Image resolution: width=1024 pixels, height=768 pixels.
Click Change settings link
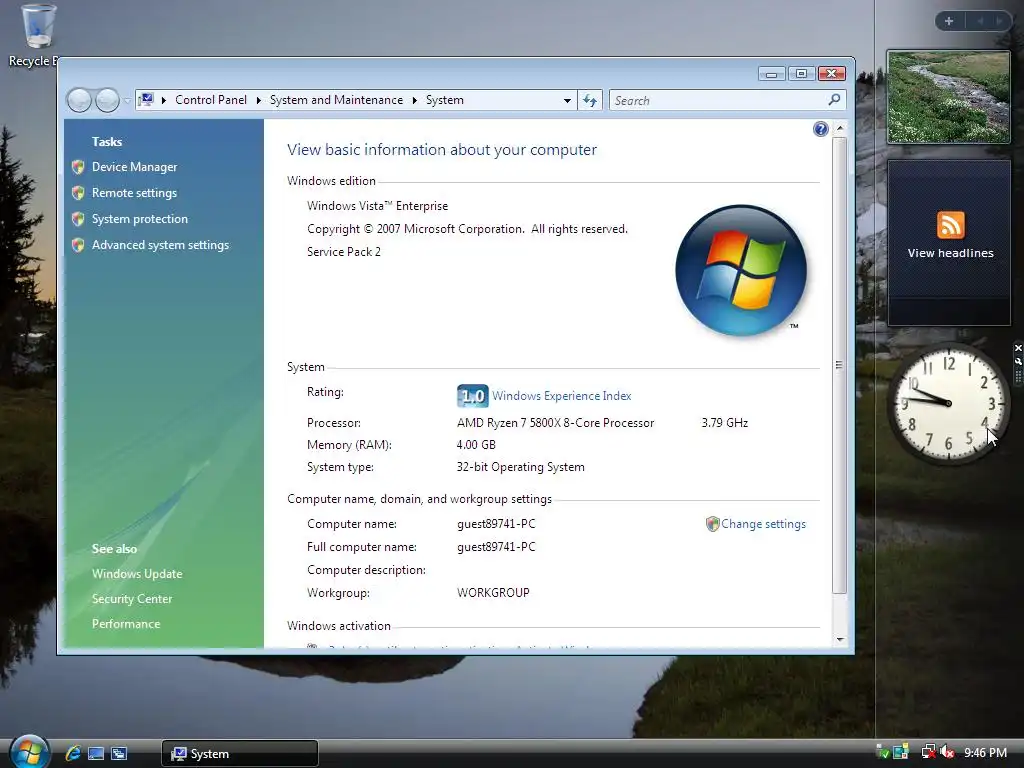point(763,524)
